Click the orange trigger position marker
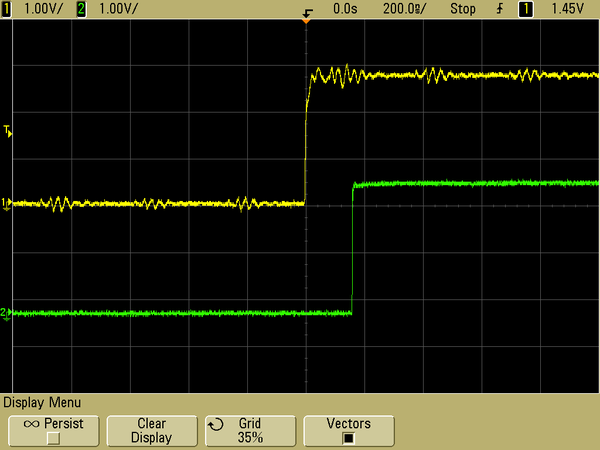 (x=306, y=21)
